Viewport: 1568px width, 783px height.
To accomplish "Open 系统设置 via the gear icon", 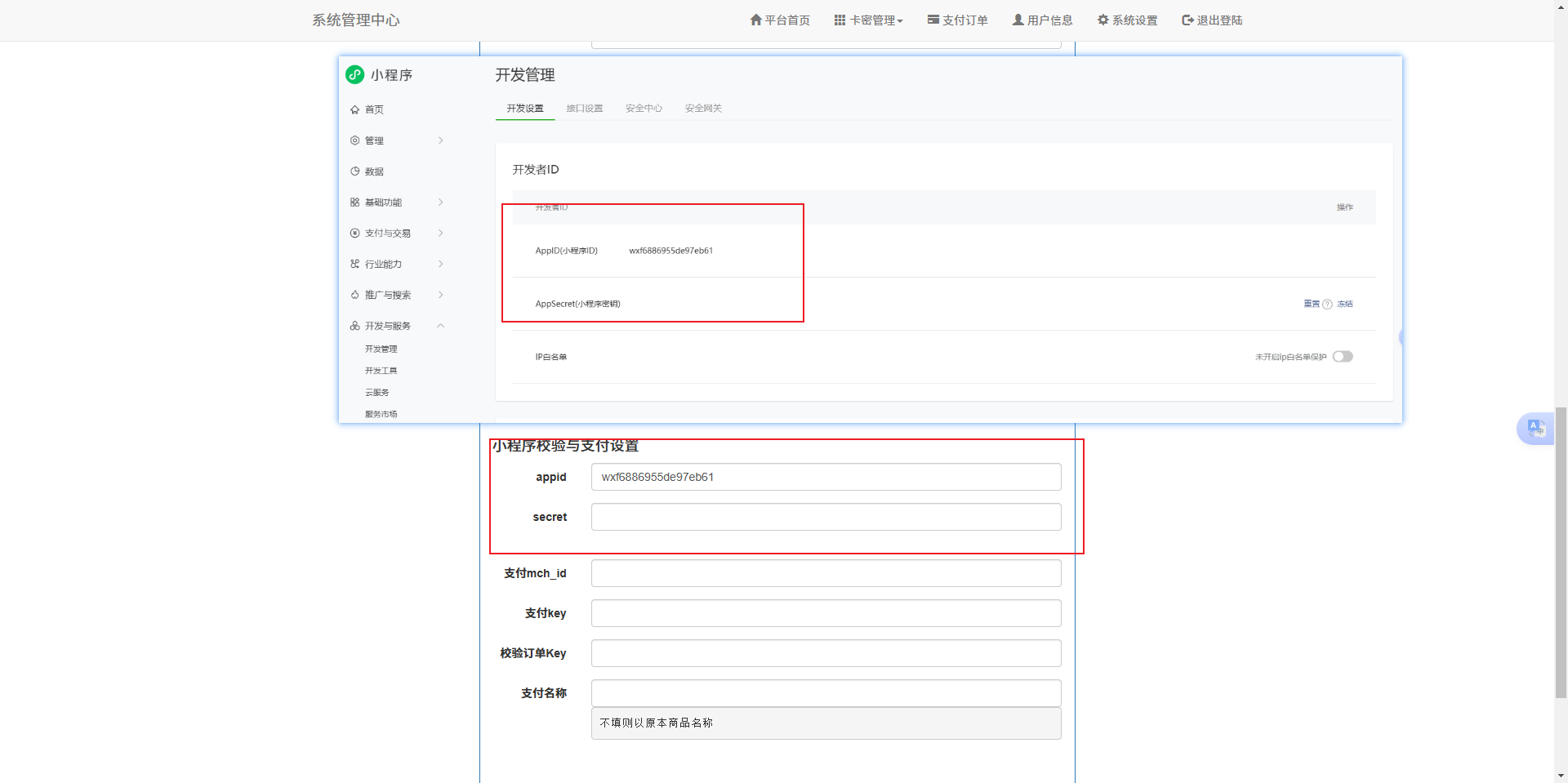I will 1102,20.
